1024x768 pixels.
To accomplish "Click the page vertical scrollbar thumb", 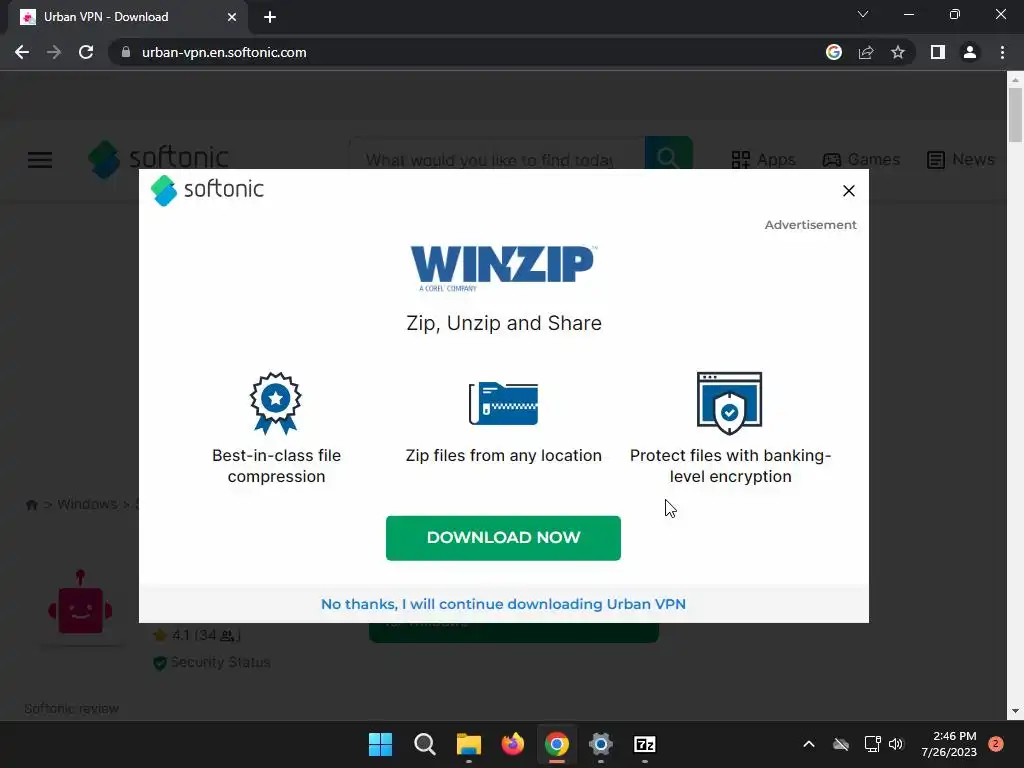I will 1015,114.
